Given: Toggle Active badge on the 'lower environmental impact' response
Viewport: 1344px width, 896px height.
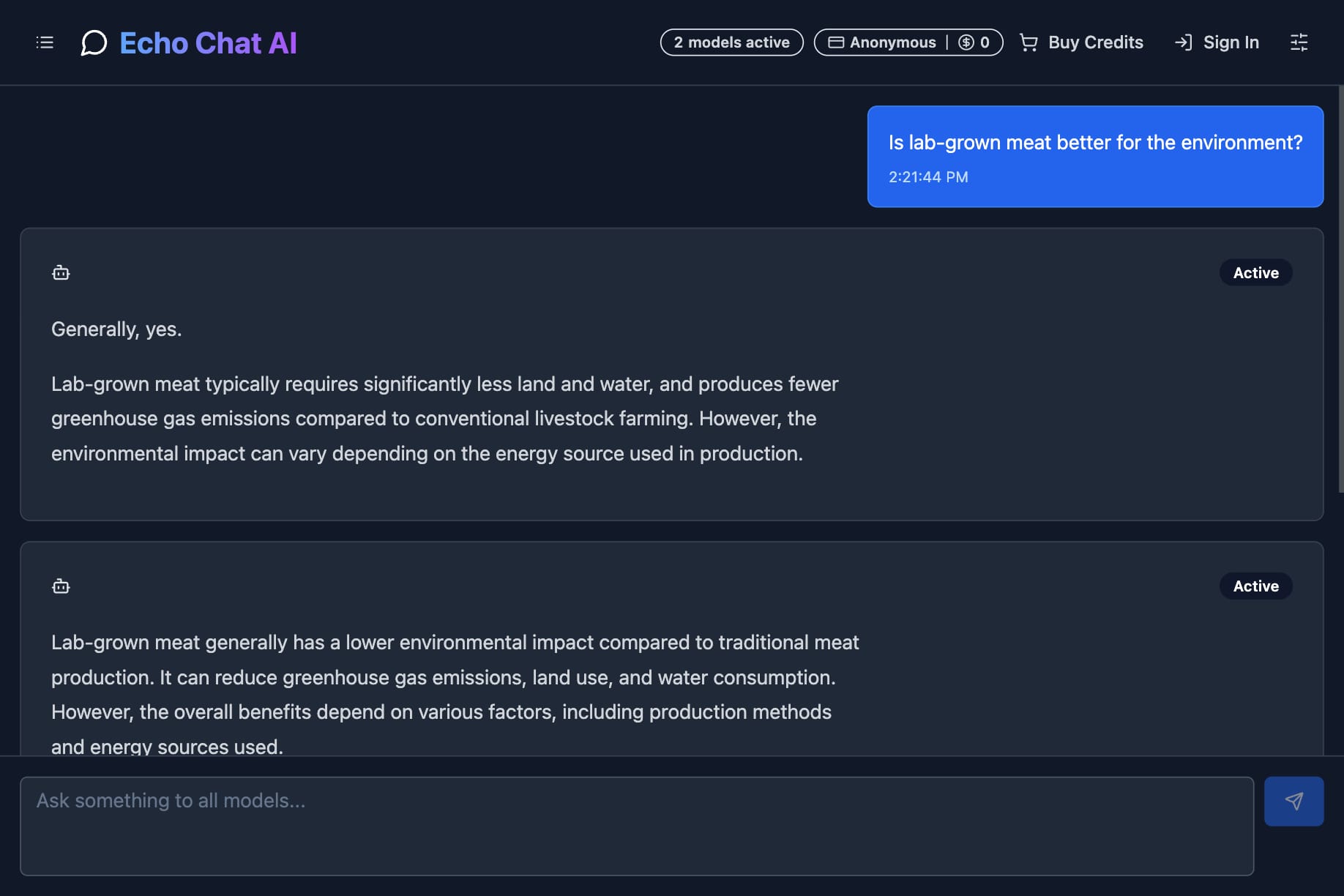Looking at the screenshot, I should click(x=1255, y=586).
